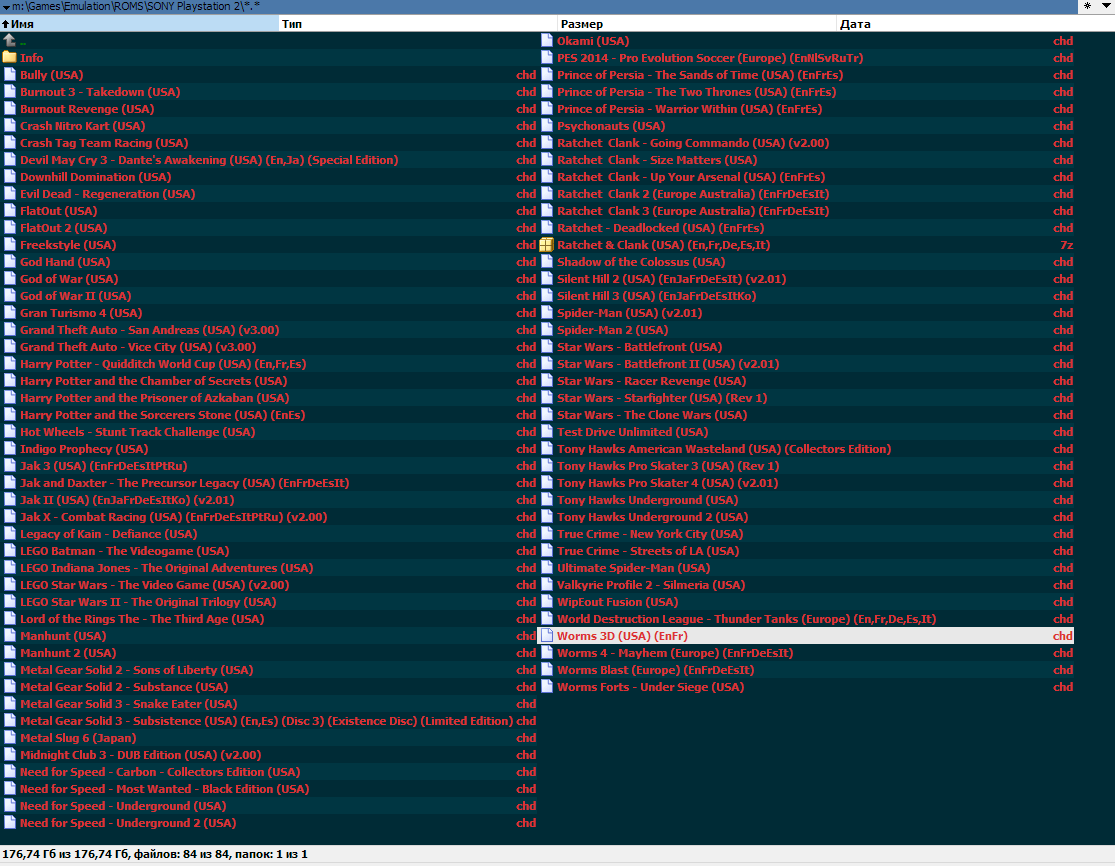Select Worms 4 - Mayhem (Europe)
The width and height of the screenshot is (1115, 866).
[x=675, y=653]
